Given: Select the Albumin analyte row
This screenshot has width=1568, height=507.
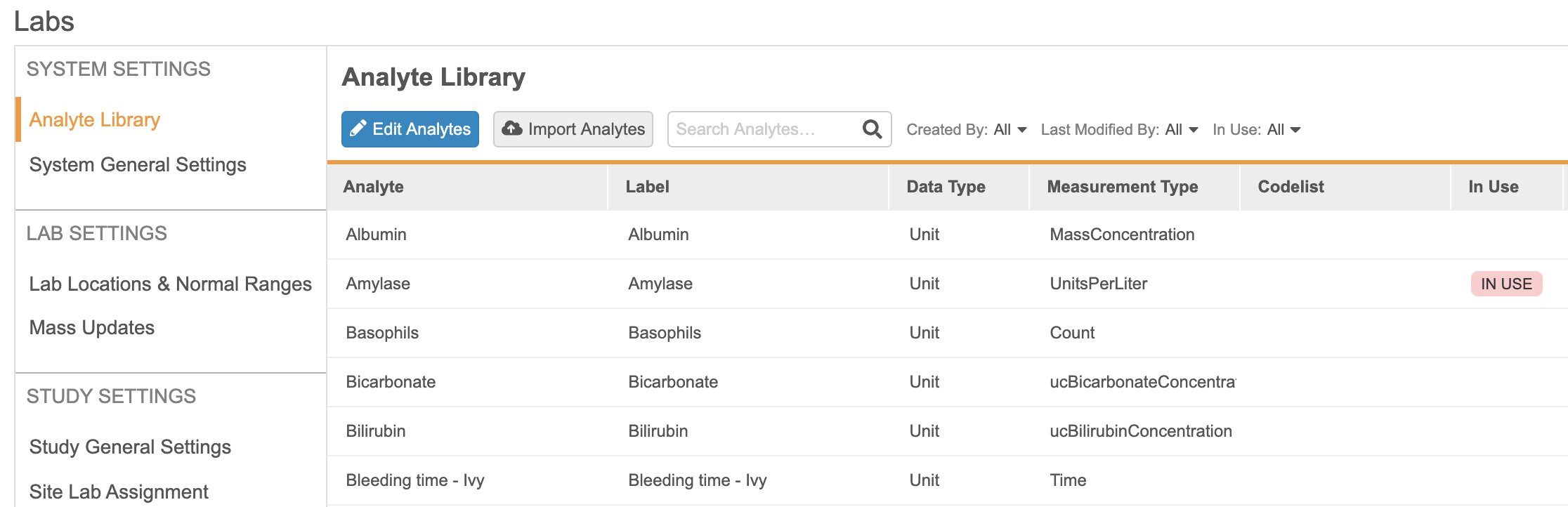Looking at the screenshot, I should [x=377, y=235].
